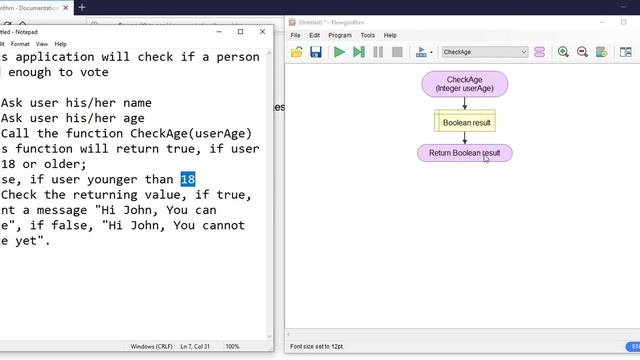This screenshot has width=640, height=360.
Task: Open the run speed dropdown arrow
Action: tap(431, 52)
